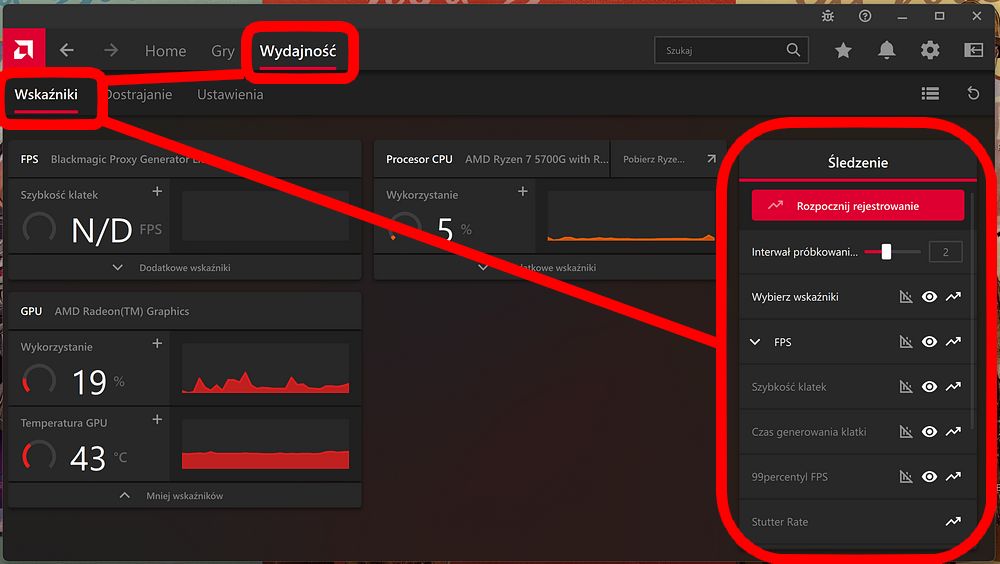Toggle the sidebar panel icon
The image size is (1000, 564).
(973, 50)
